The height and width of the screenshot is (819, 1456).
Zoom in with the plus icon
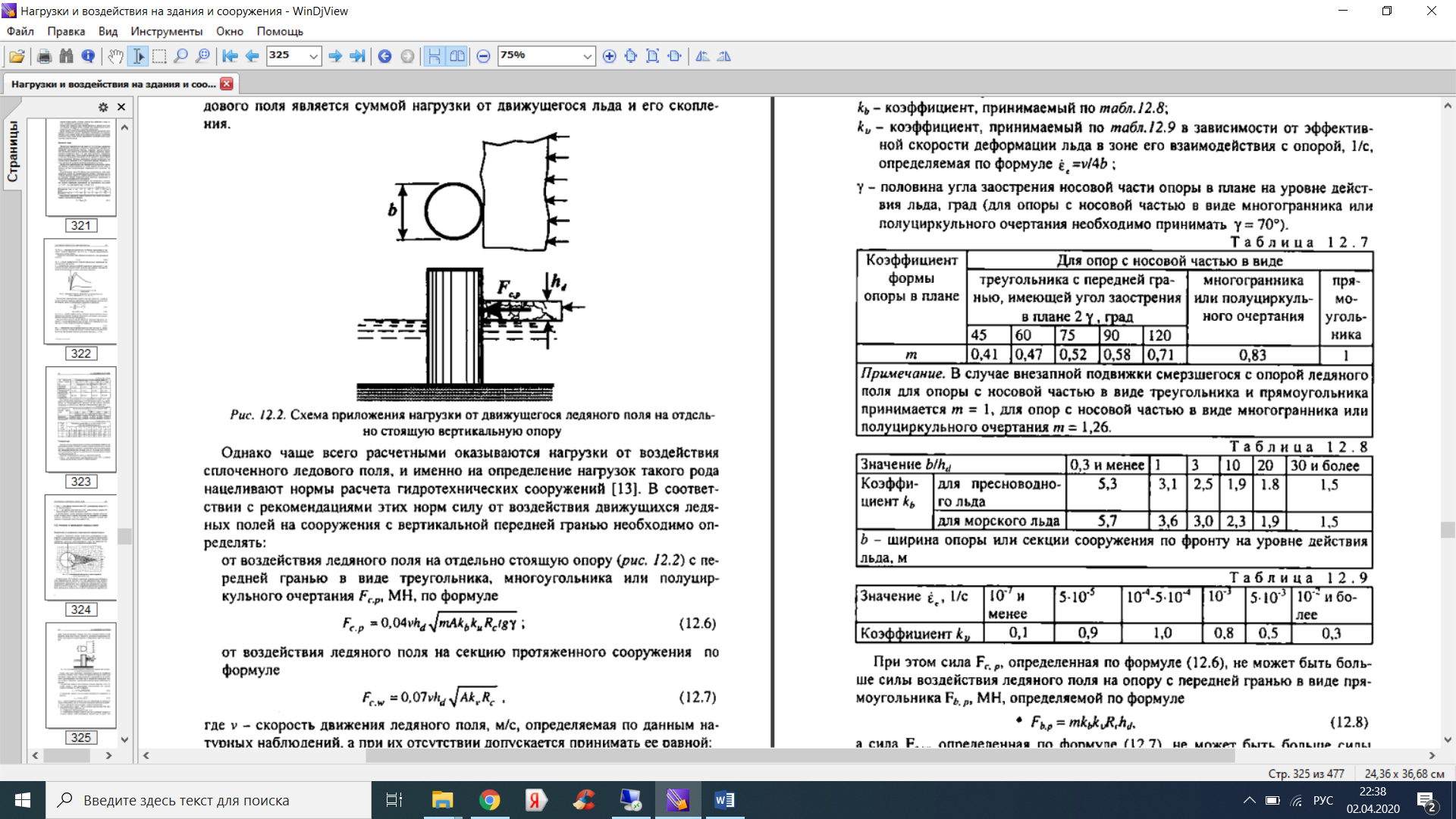pos(609,56)
